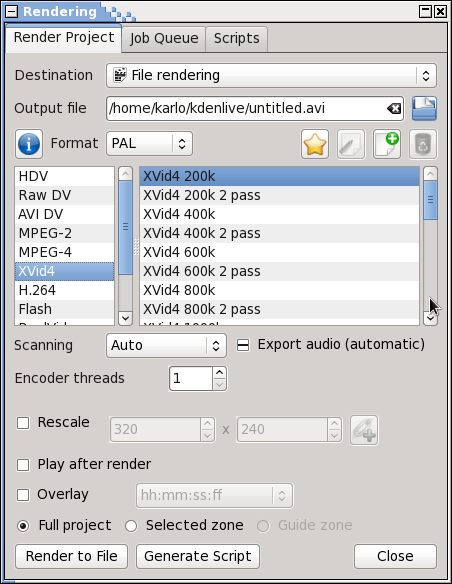Open the Format PAL dropdown
Screen dimensions: 452x584
[149, 143]
